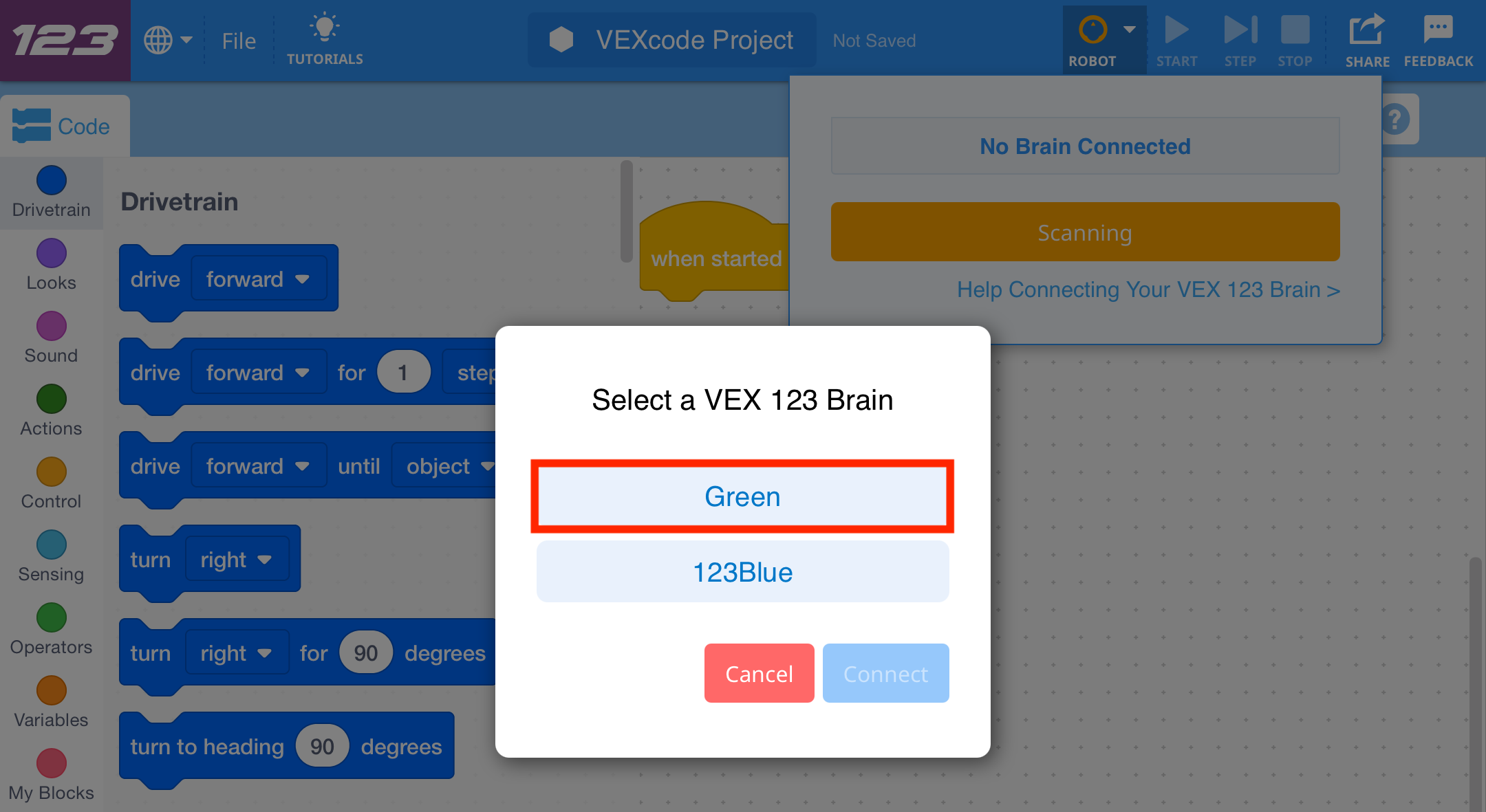The height and width of the screenshot is (812, 1486).
Task: Click the question mark help icon
Action: coord(1395,120)
